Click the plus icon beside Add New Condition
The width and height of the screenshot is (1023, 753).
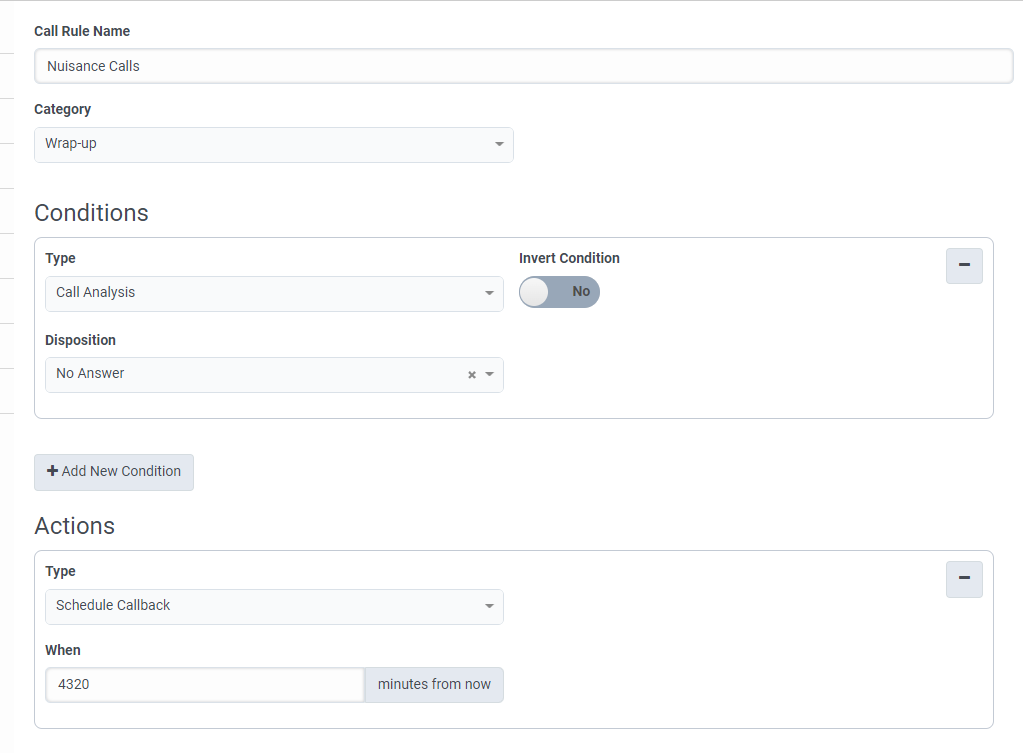[52, 472]
